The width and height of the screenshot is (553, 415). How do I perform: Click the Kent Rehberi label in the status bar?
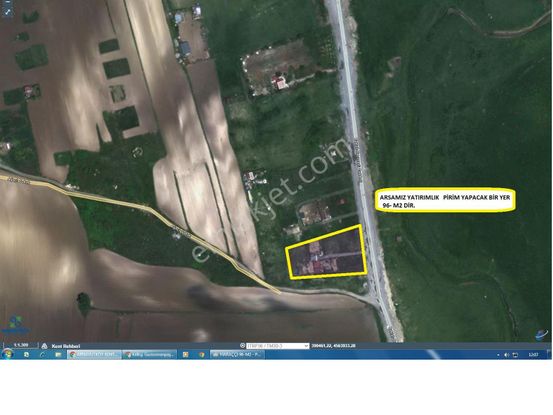(x=66, y=346)
